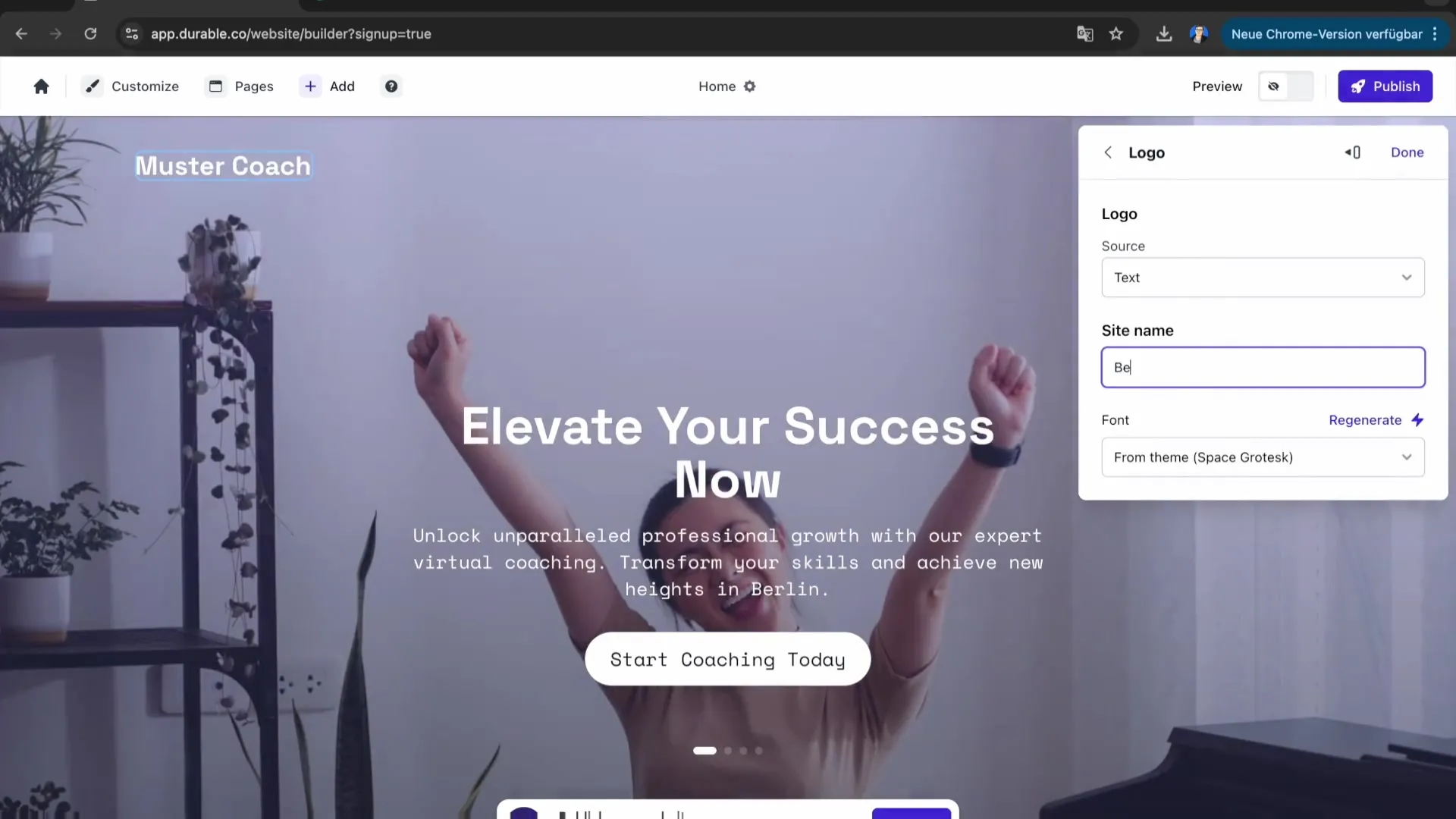Screen dimensions: 1456x819
Task: Open Home page settings gear
Action: (750, 86)
